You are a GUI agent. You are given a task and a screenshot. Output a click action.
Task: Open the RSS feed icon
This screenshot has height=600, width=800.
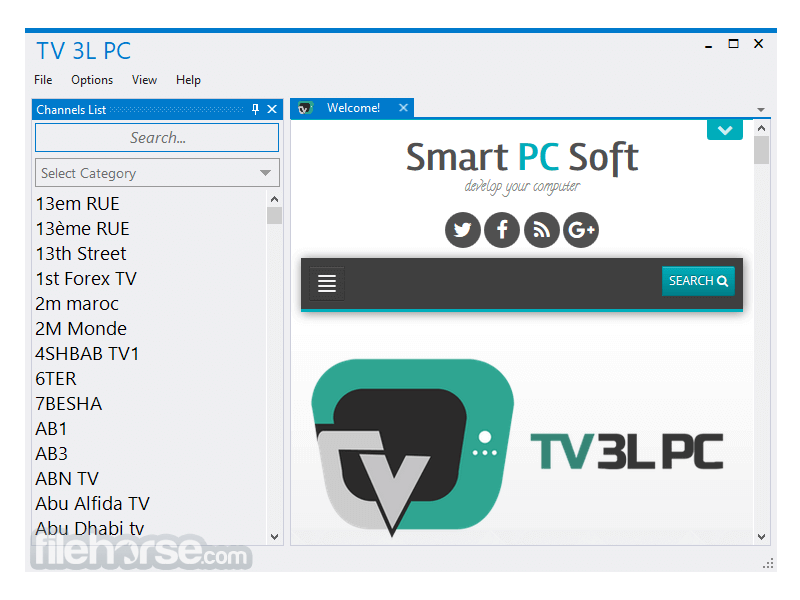coord(541,230)
